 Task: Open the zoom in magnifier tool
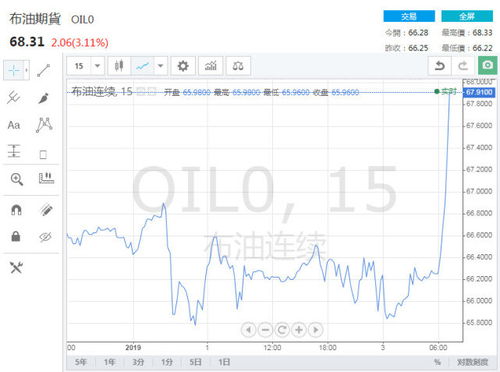click(16, 179)
